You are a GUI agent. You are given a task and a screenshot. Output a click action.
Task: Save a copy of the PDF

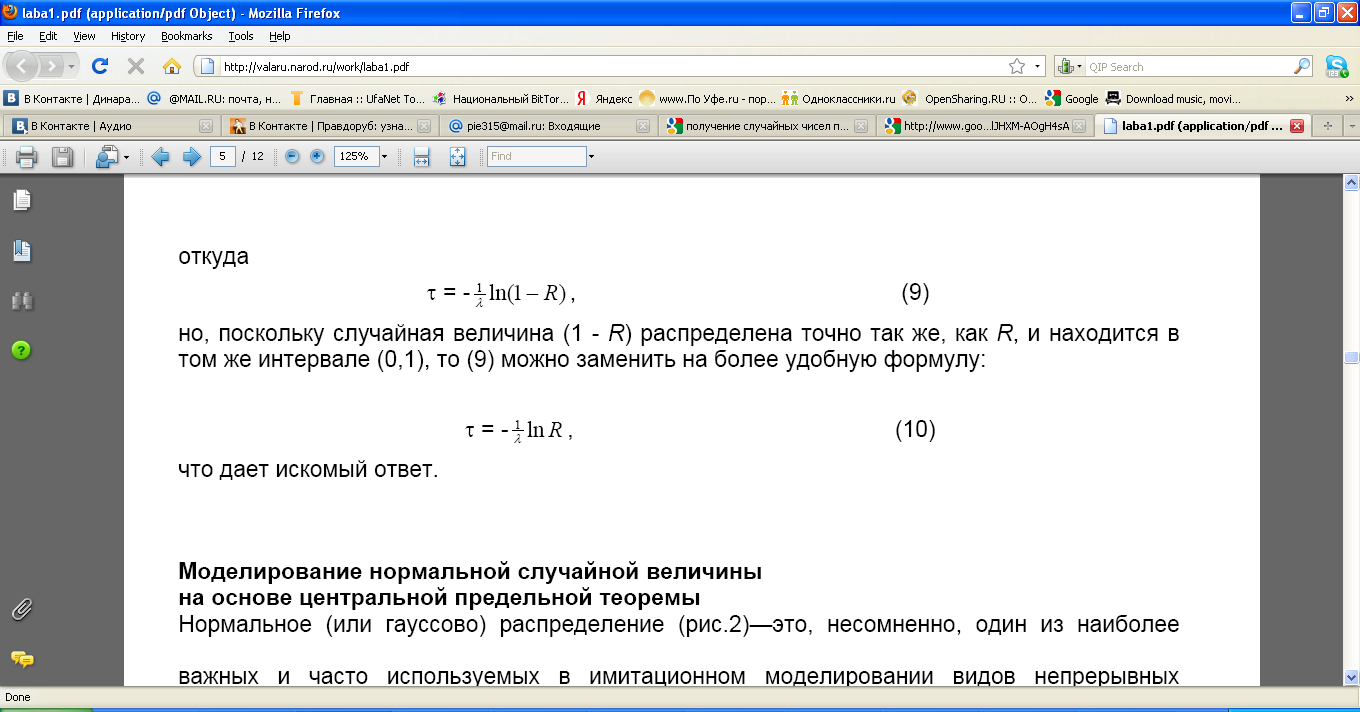[63, 157]
